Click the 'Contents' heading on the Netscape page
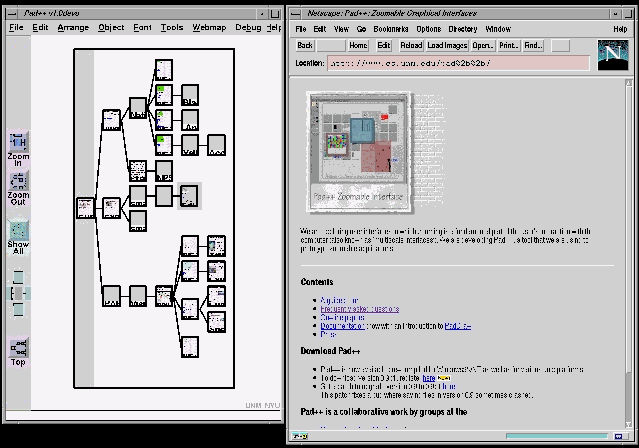 click(x=317, y=282)
